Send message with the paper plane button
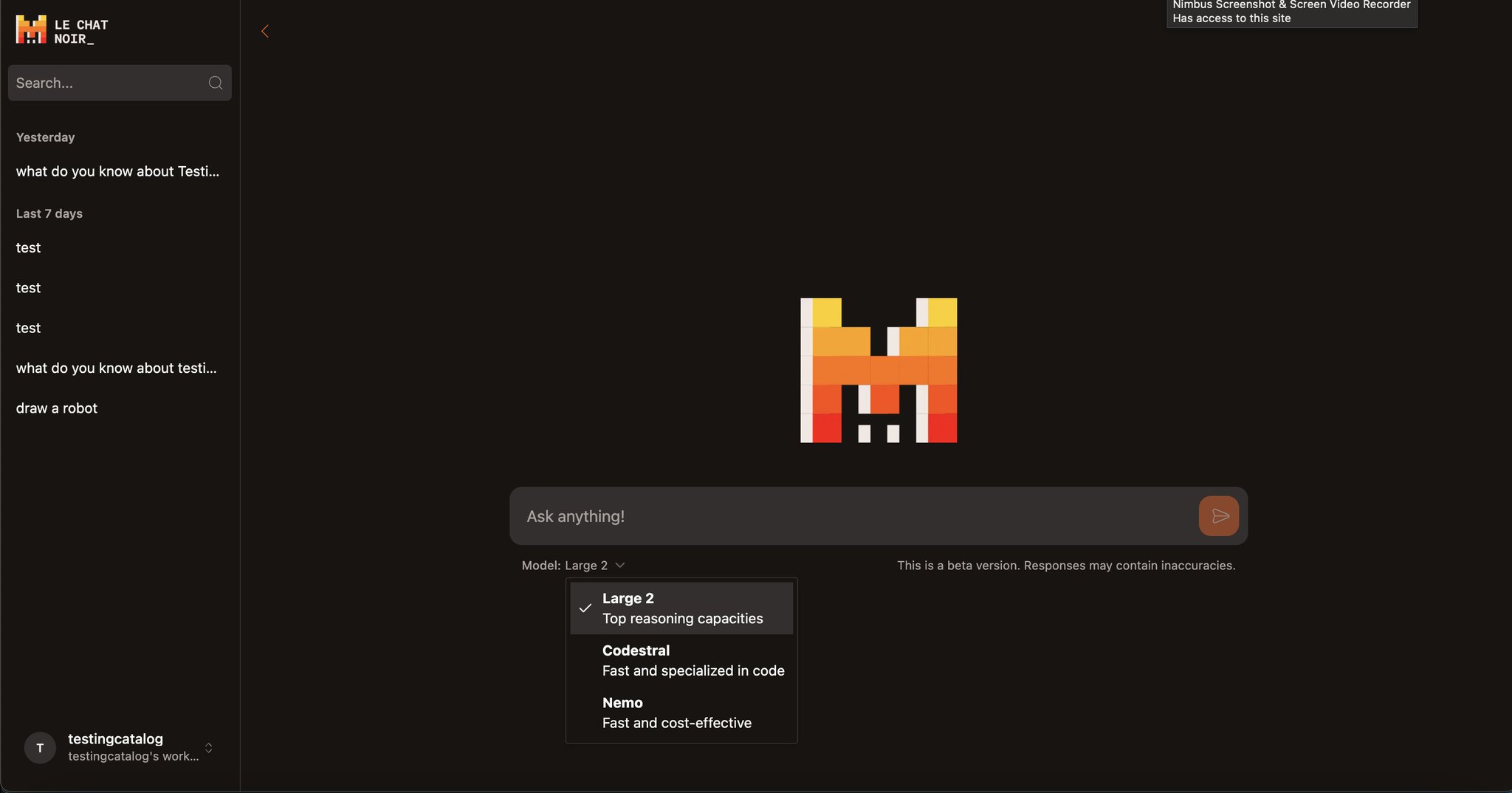The image size is (1512, 793). 1219,516
